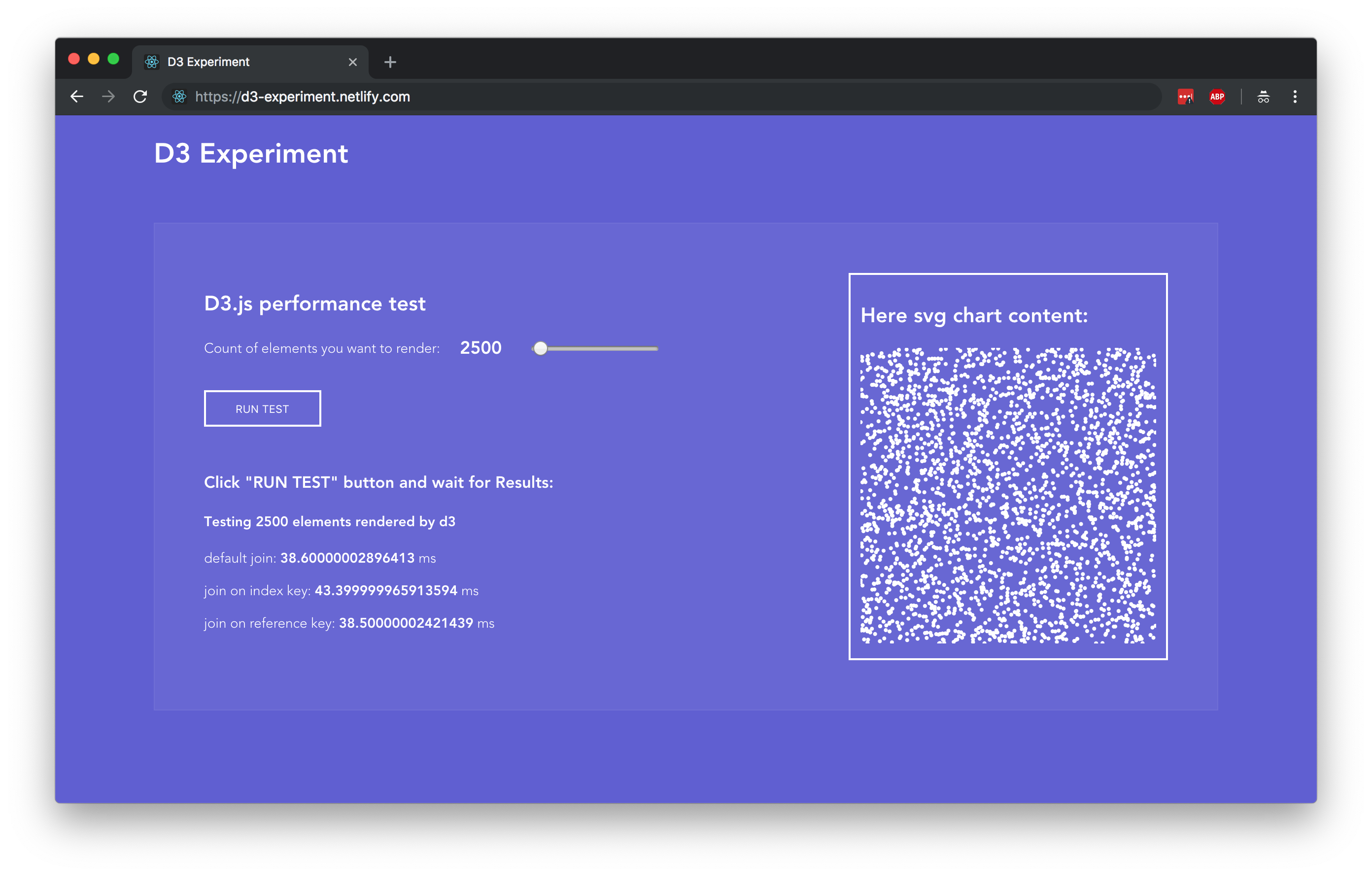Viewport: 1372px width, 876px height.
Task: Open the ABP Adblock Plus extension
Action: [x=1217, y=97]
